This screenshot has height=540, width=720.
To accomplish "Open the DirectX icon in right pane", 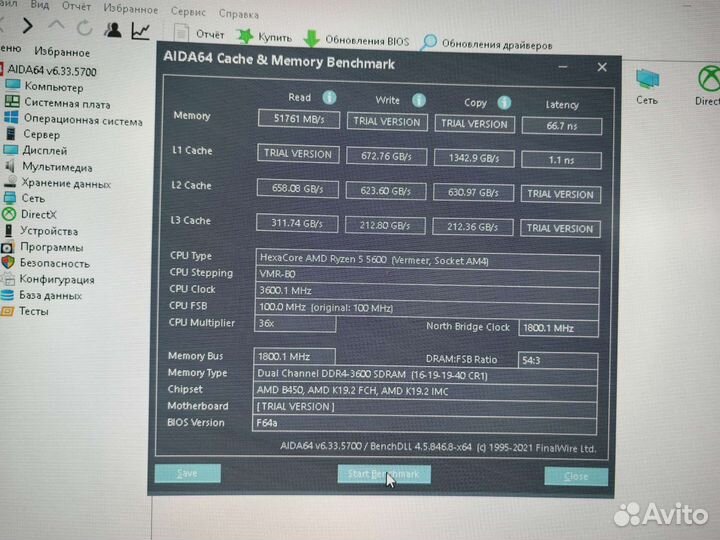I will coord(708,85).
